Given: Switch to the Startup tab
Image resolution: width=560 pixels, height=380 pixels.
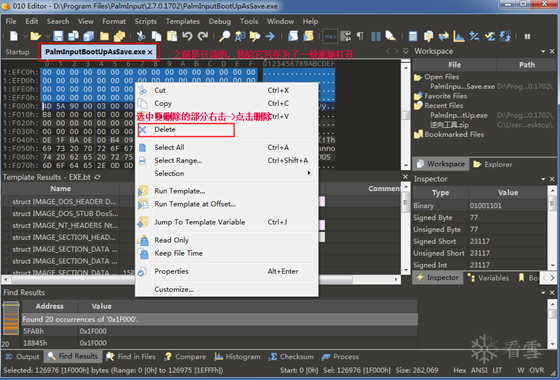Looking at the screenshot, I should click(x=18, y=52).
